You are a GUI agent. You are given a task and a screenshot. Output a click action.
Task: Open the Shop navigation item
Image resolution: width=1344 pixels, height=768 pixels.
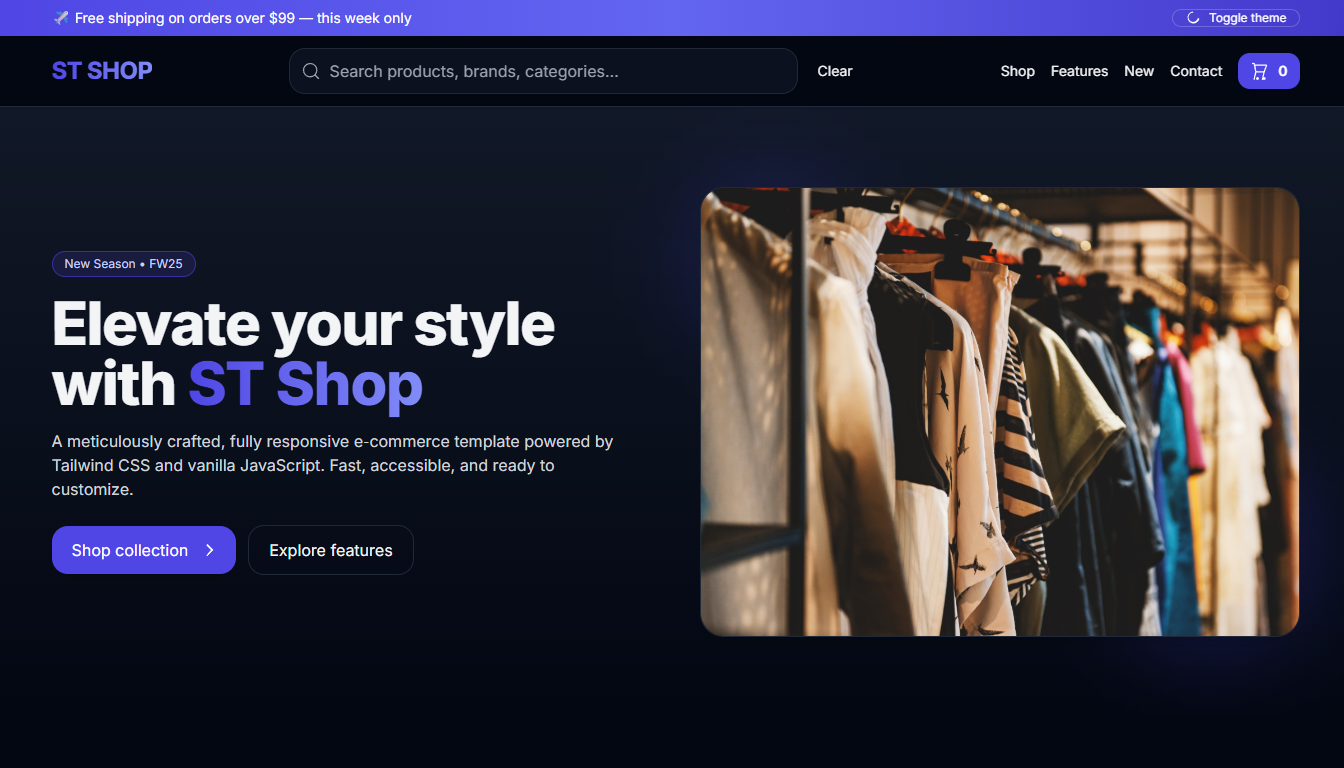1017,71
